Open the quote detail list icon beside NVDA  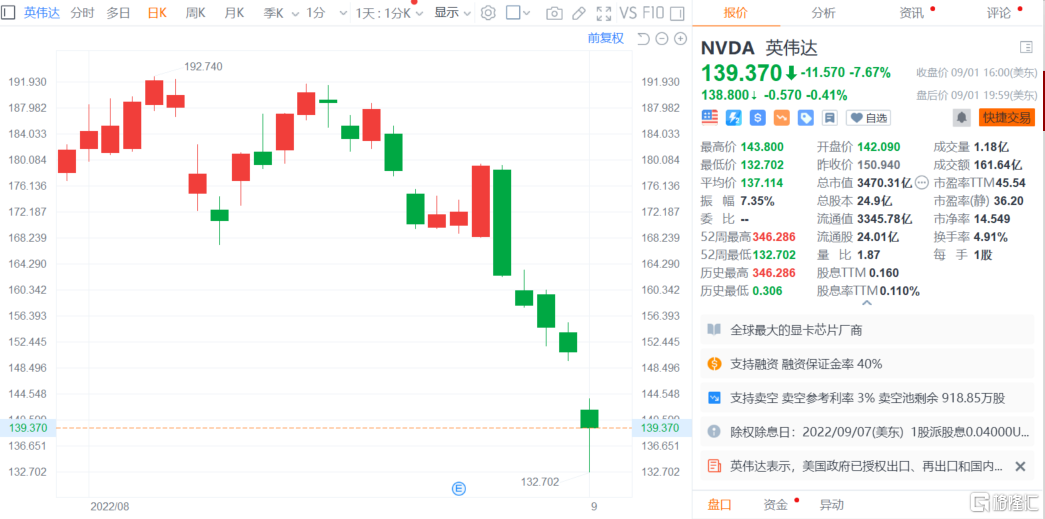coord(1026,47)
